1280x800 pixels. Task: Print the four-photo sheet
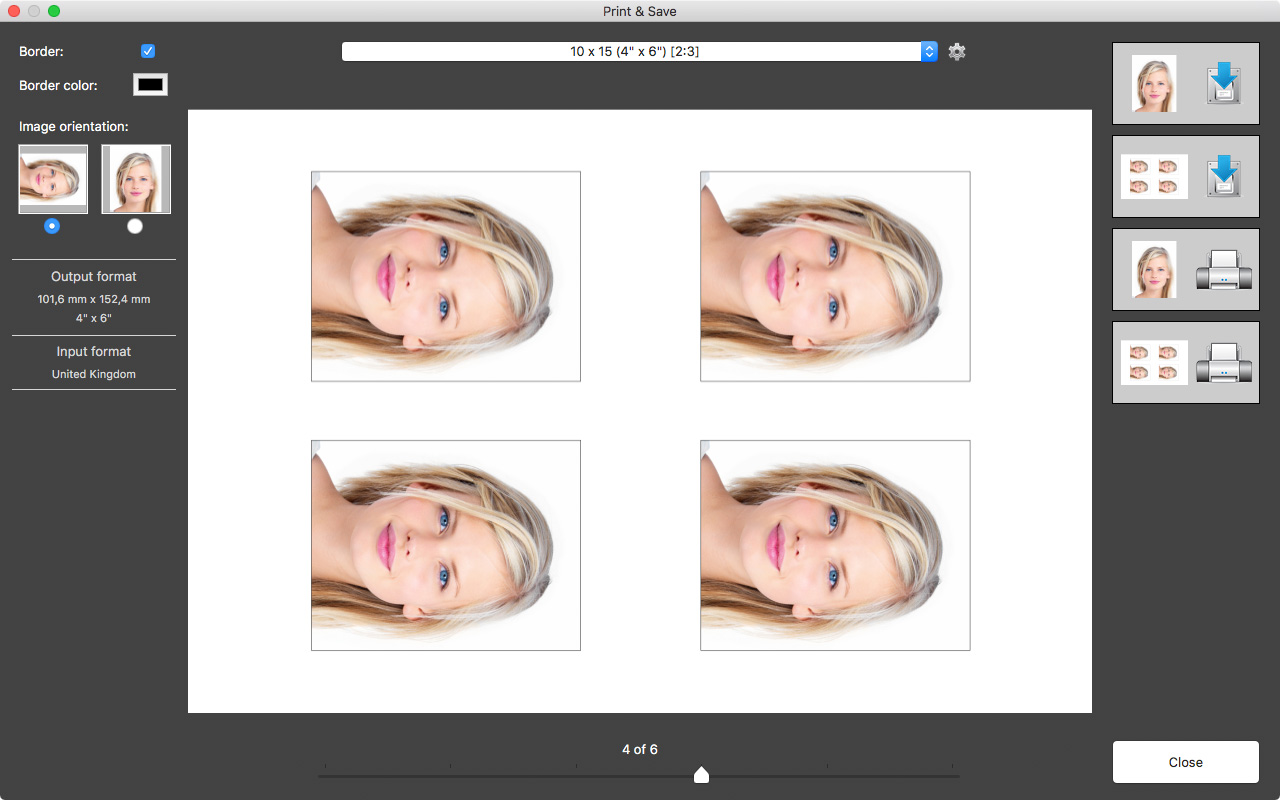tap(1185, 362)
